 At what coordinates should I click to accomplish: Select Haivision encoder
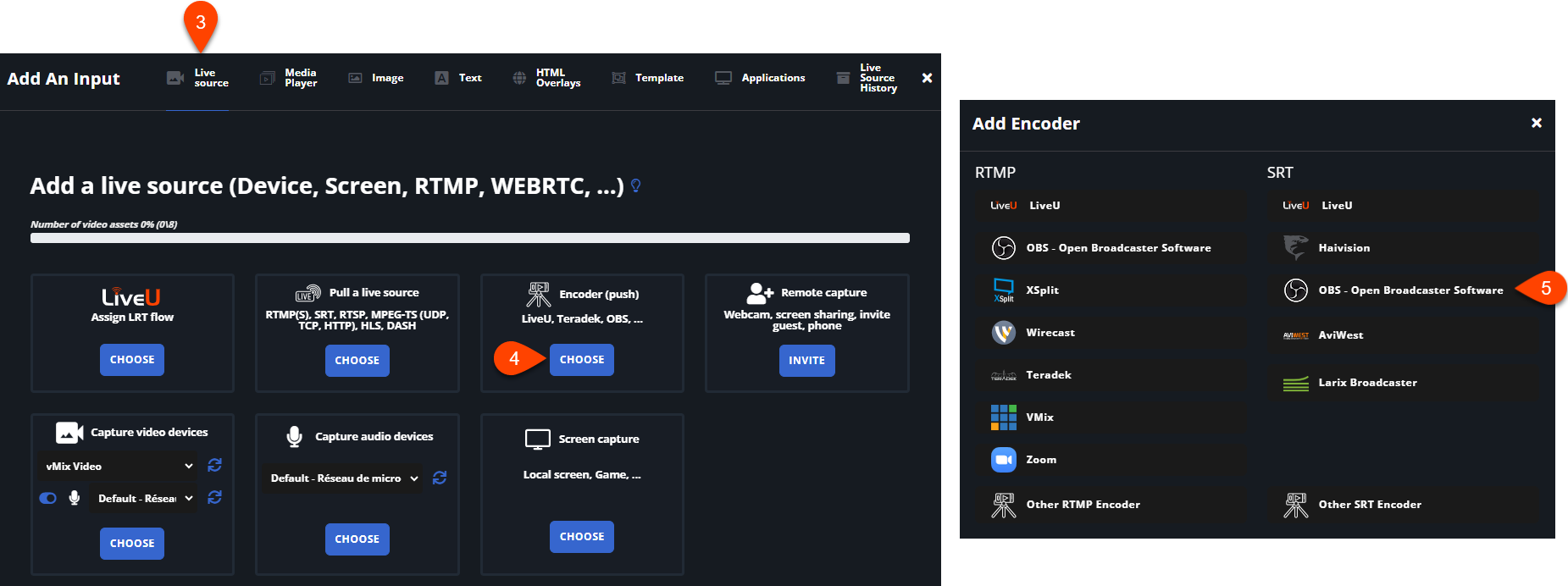[x=1404, y=248]
